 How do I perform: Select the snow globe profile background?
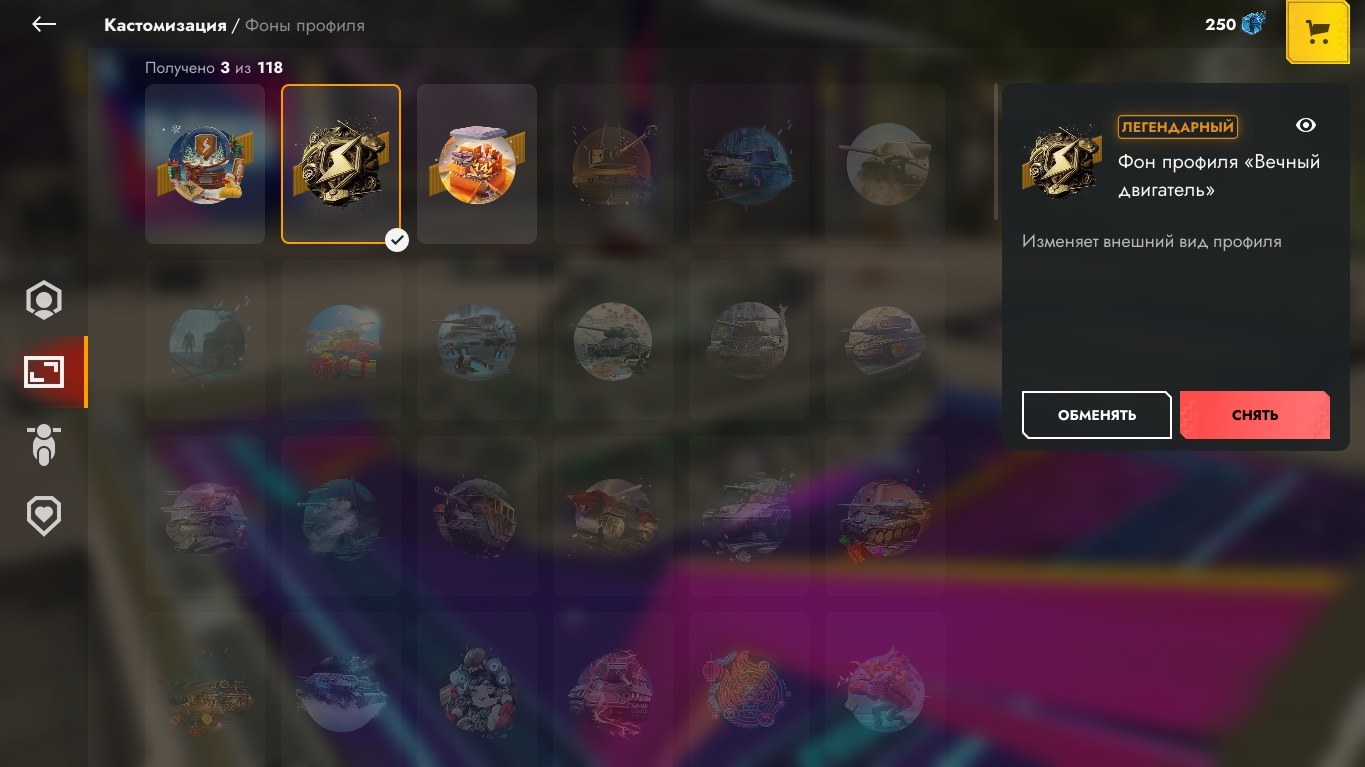pos(205,164)
